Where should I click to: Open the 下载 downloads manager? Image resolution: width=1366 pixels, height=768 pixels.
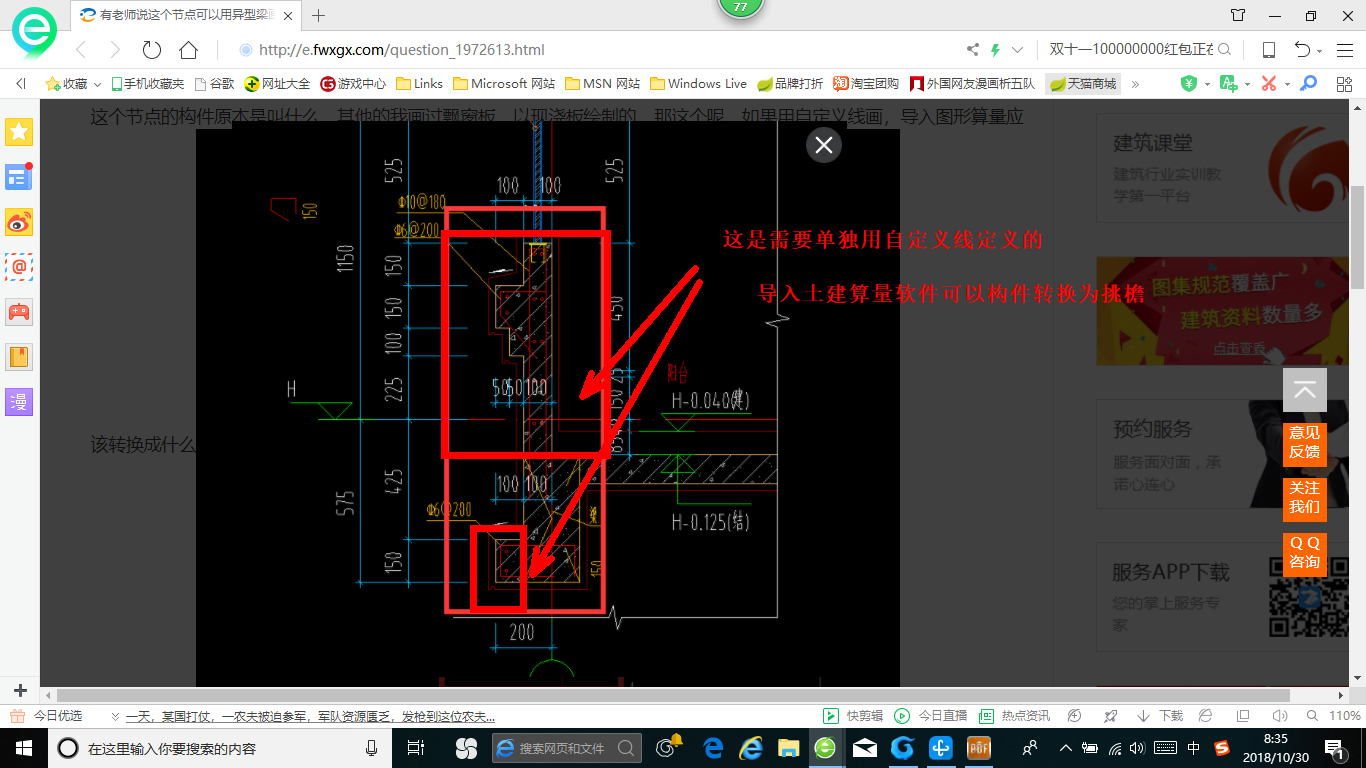[x=1160, y=716]
